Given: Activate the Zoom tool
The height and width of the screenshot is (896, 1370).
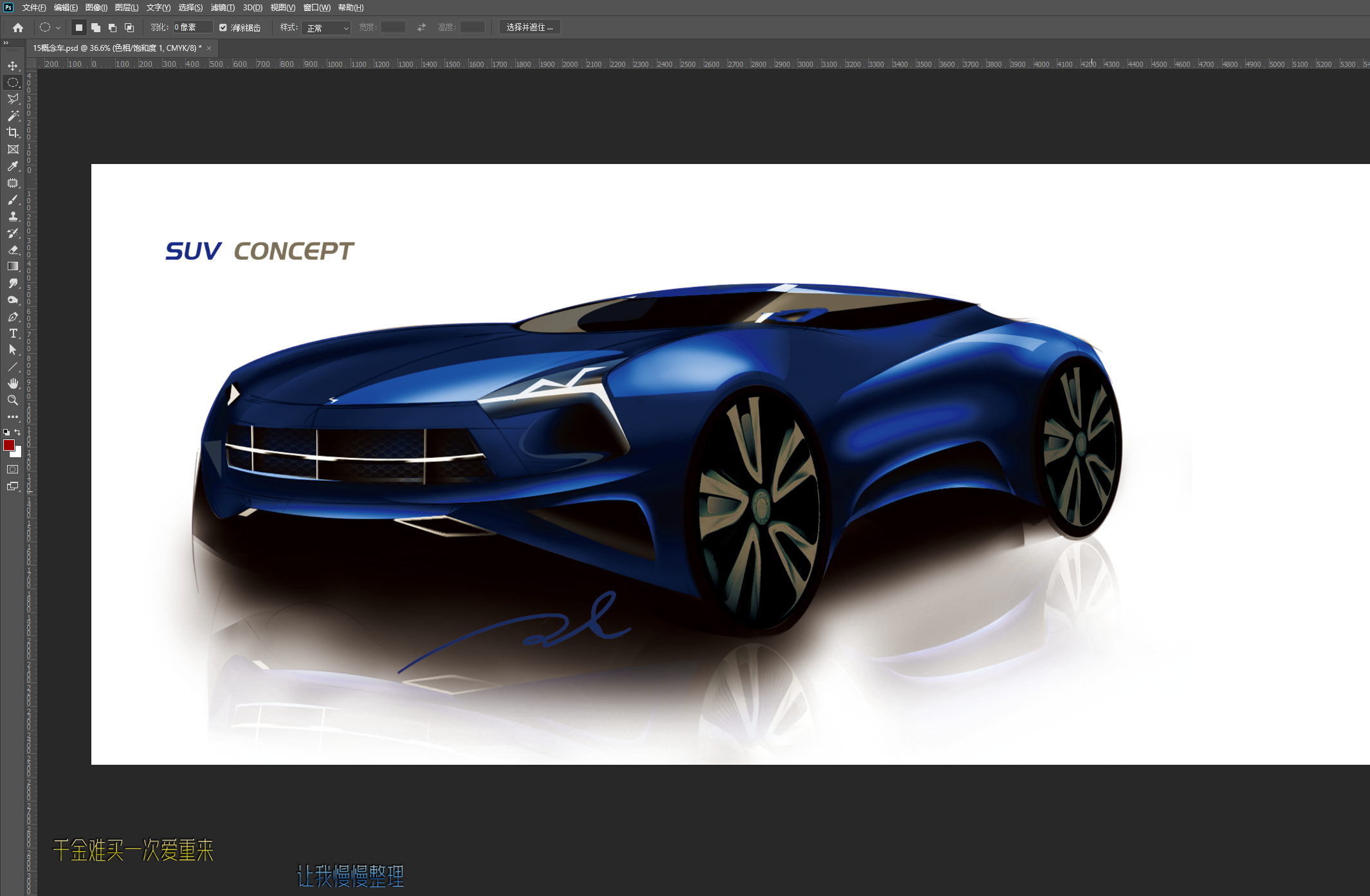Looking at the screenshot, I should tap(13, 400).
